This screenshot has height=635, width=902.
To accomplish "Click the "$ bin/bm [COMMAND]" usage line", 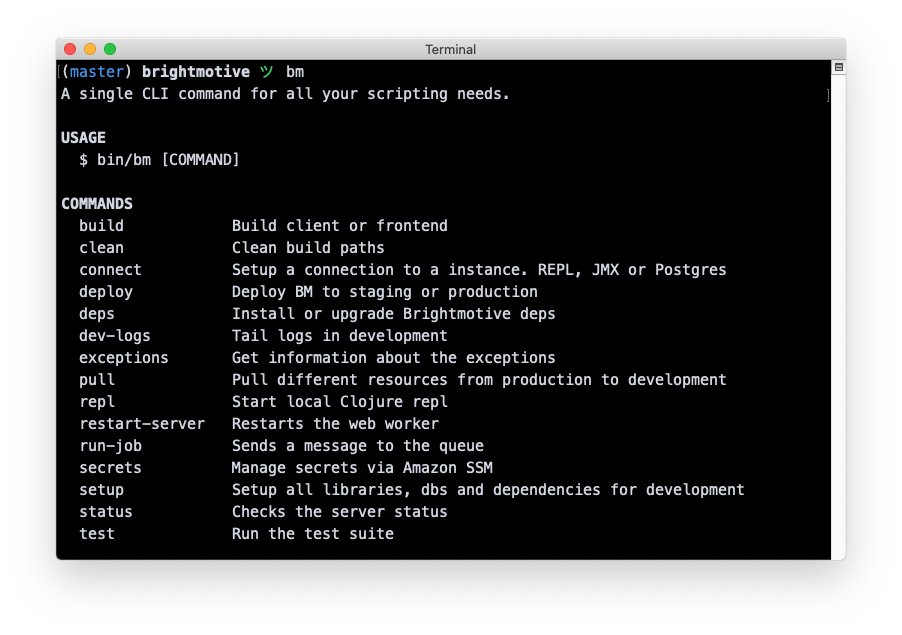I will (159, 159).
